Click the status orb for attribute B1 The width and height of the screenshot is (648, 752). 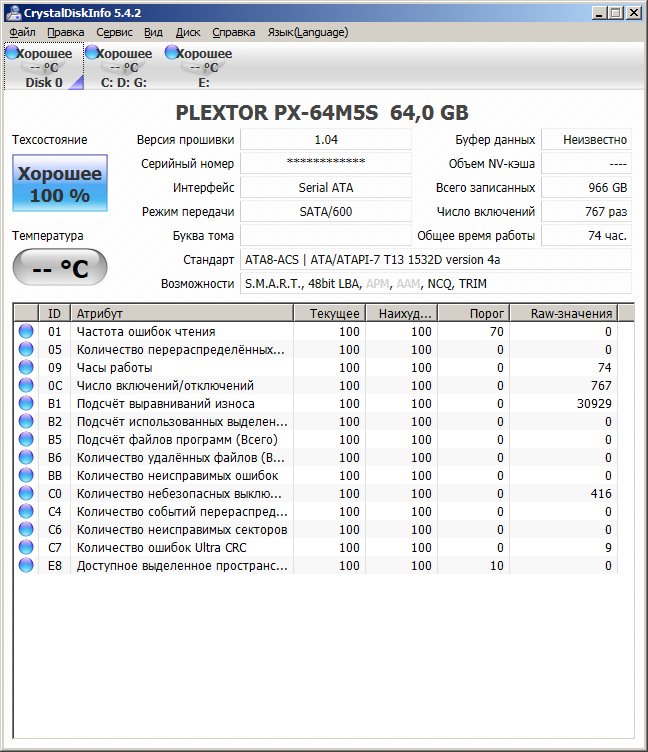point(26,403)
